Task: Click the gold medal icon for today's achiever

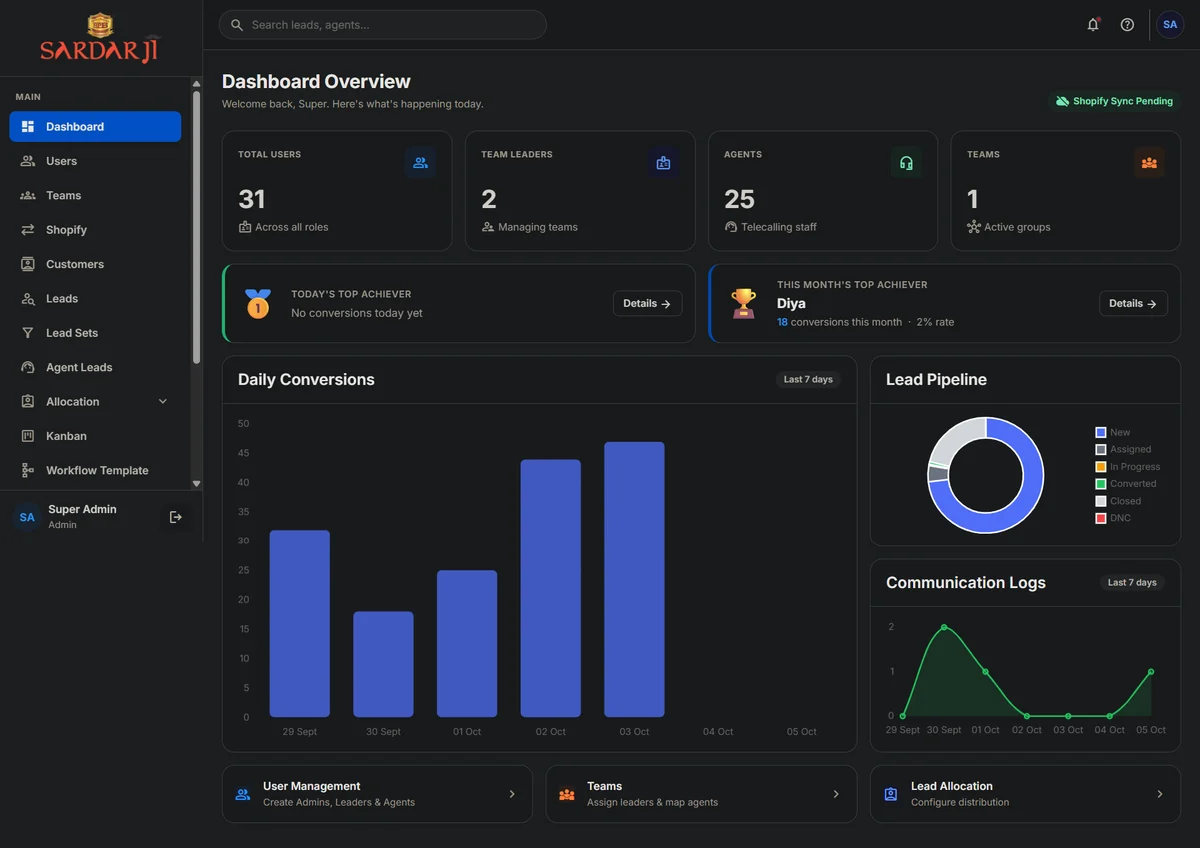Action: (258, 303)
